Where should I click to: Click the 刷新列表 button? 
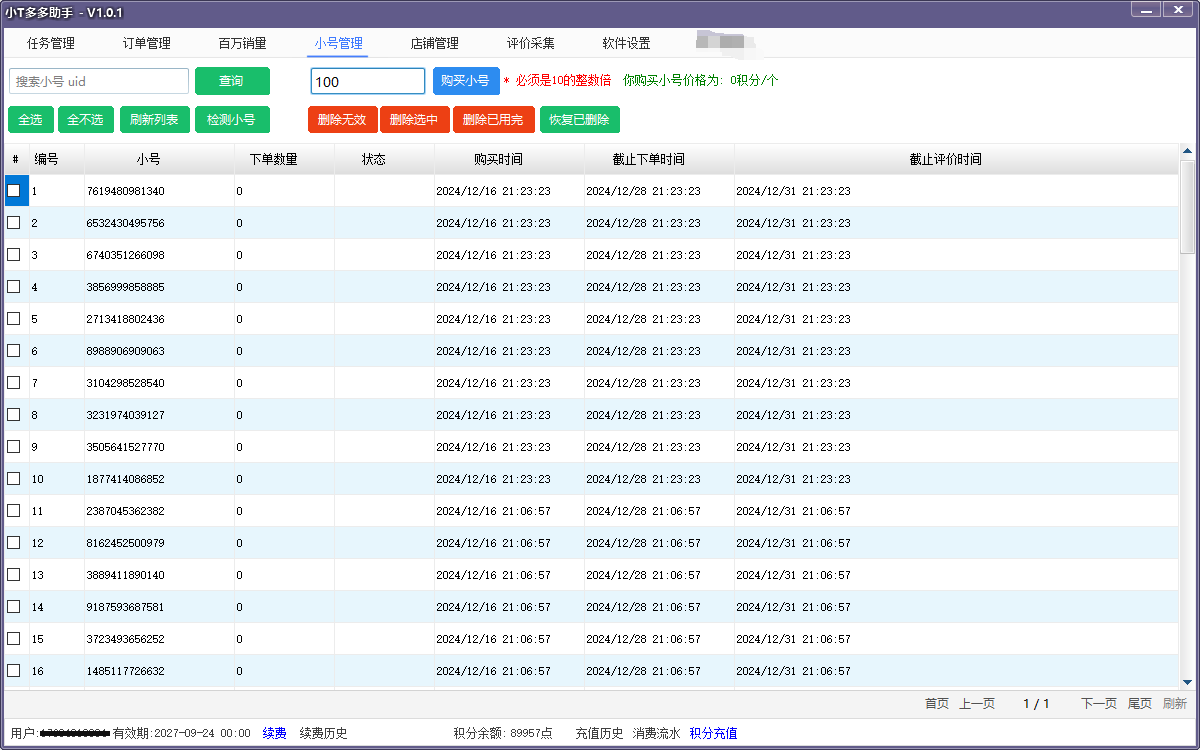[x=155, y=120]
